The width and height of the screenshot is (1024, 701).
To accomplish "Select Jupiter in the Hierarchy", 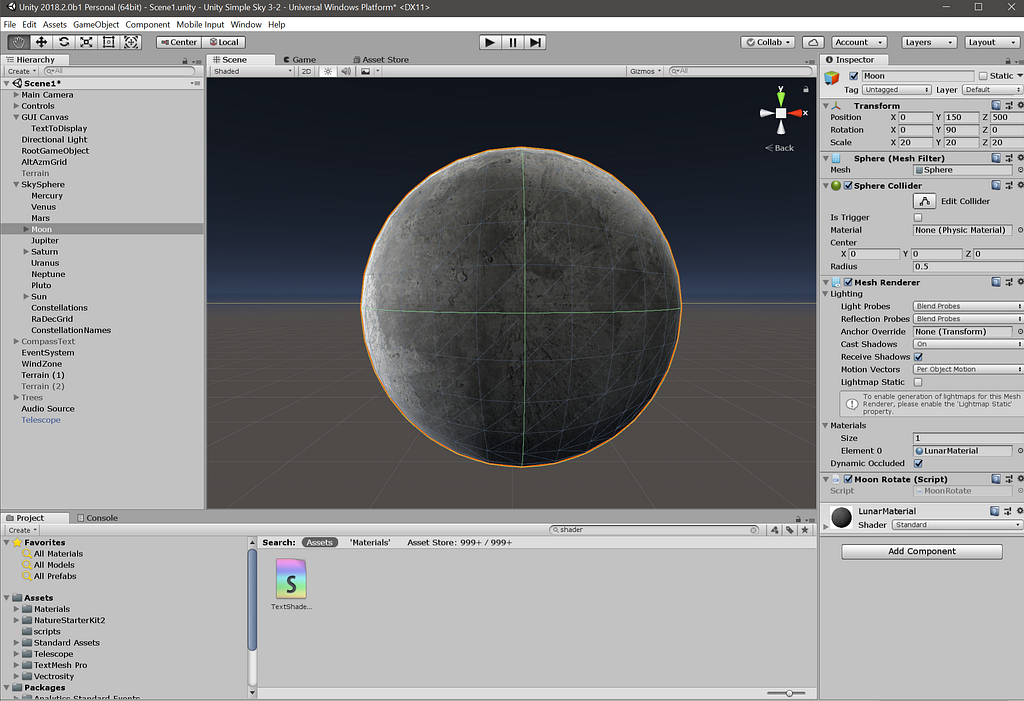I will (x=45, y=241).
